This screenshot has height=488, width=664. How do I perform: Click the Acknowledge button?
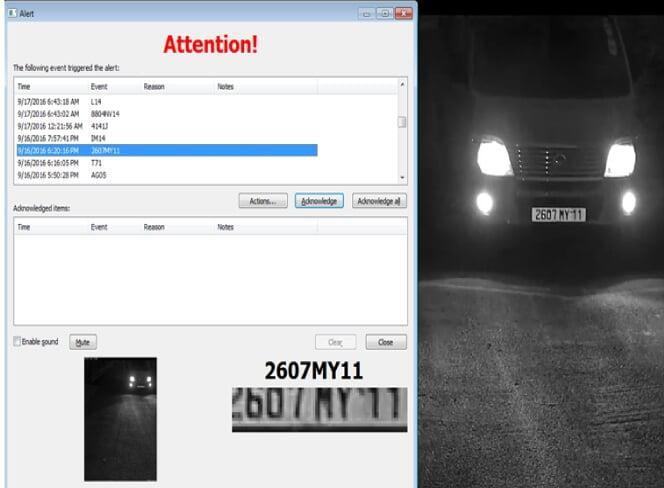click(x=319, y=201)
